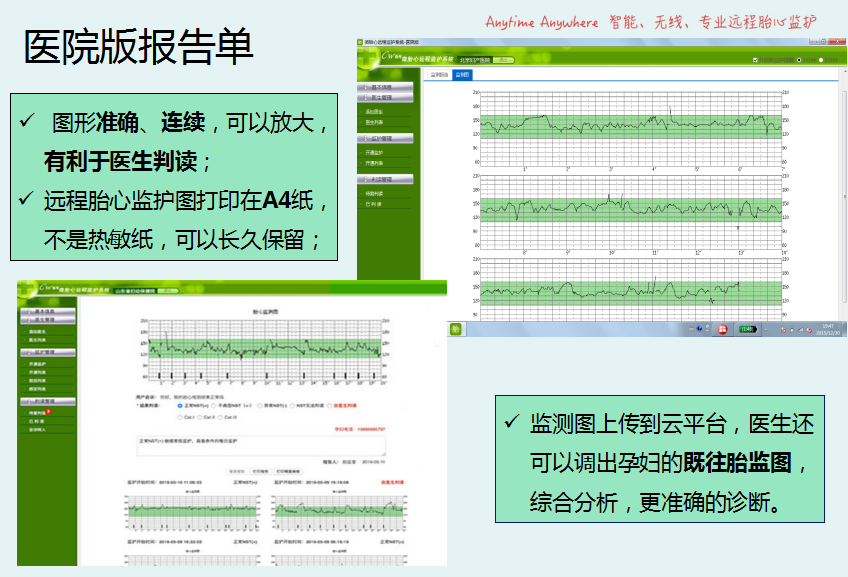This screenshot has width=848, height=577.
Task: Select the second minutes radio button in the upper header
Action: 821,60
